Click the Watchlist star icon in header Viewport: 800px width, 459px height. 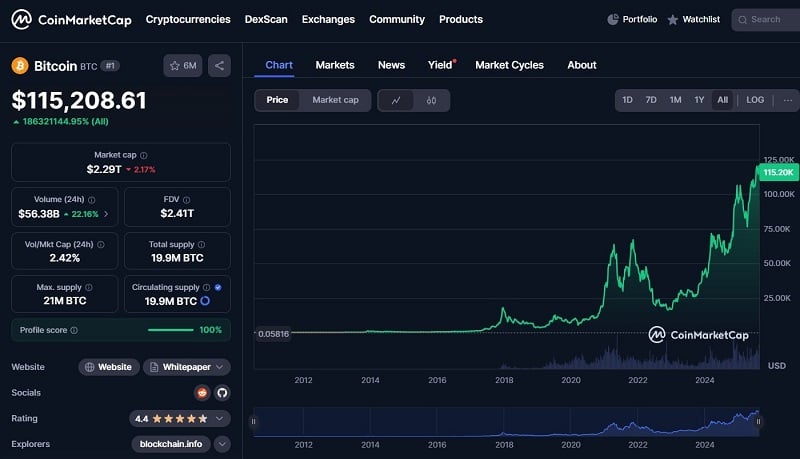(673, 20)
